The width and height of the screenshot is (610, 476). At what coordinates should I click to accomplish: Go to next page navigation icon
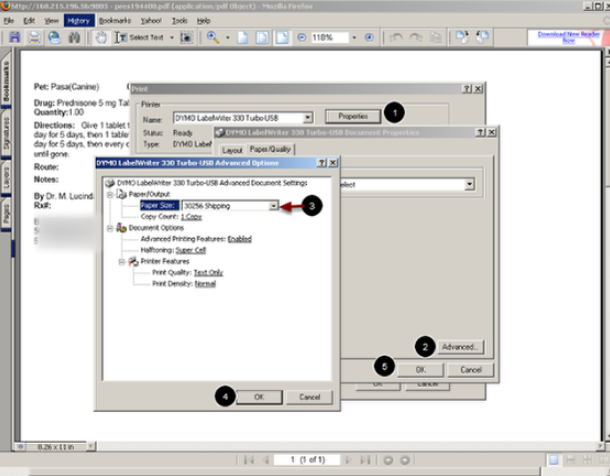(348, 460)
